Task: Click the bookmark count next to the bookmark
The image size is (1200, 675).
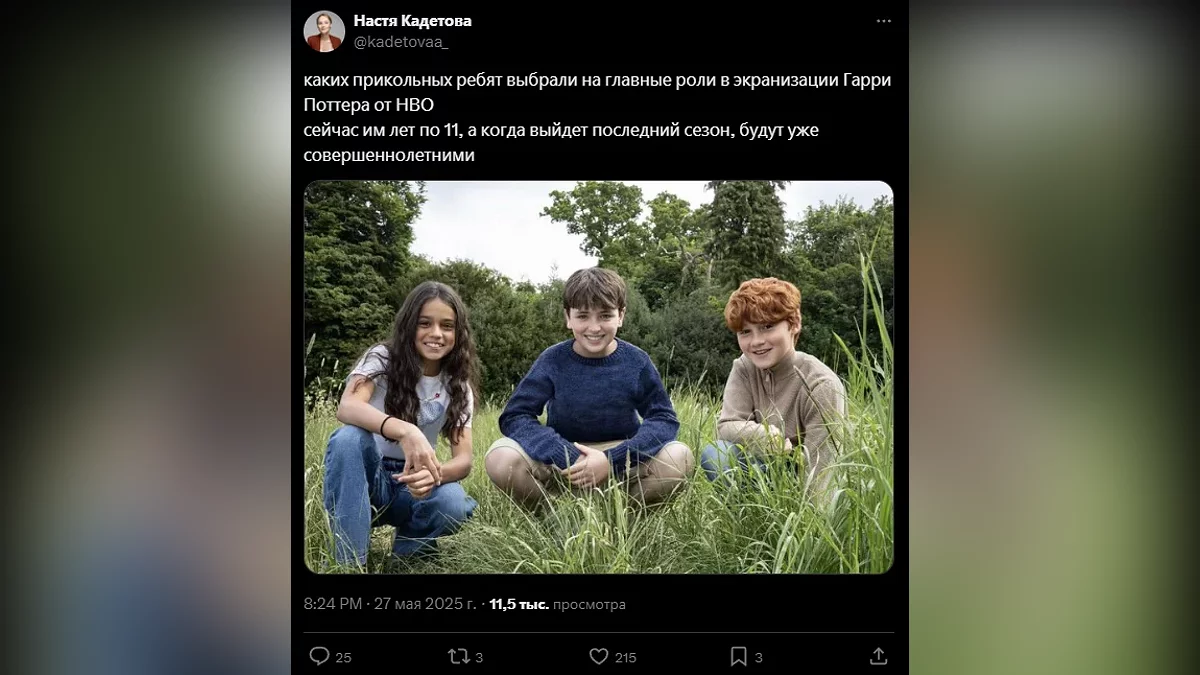Action: pos(758,657)
